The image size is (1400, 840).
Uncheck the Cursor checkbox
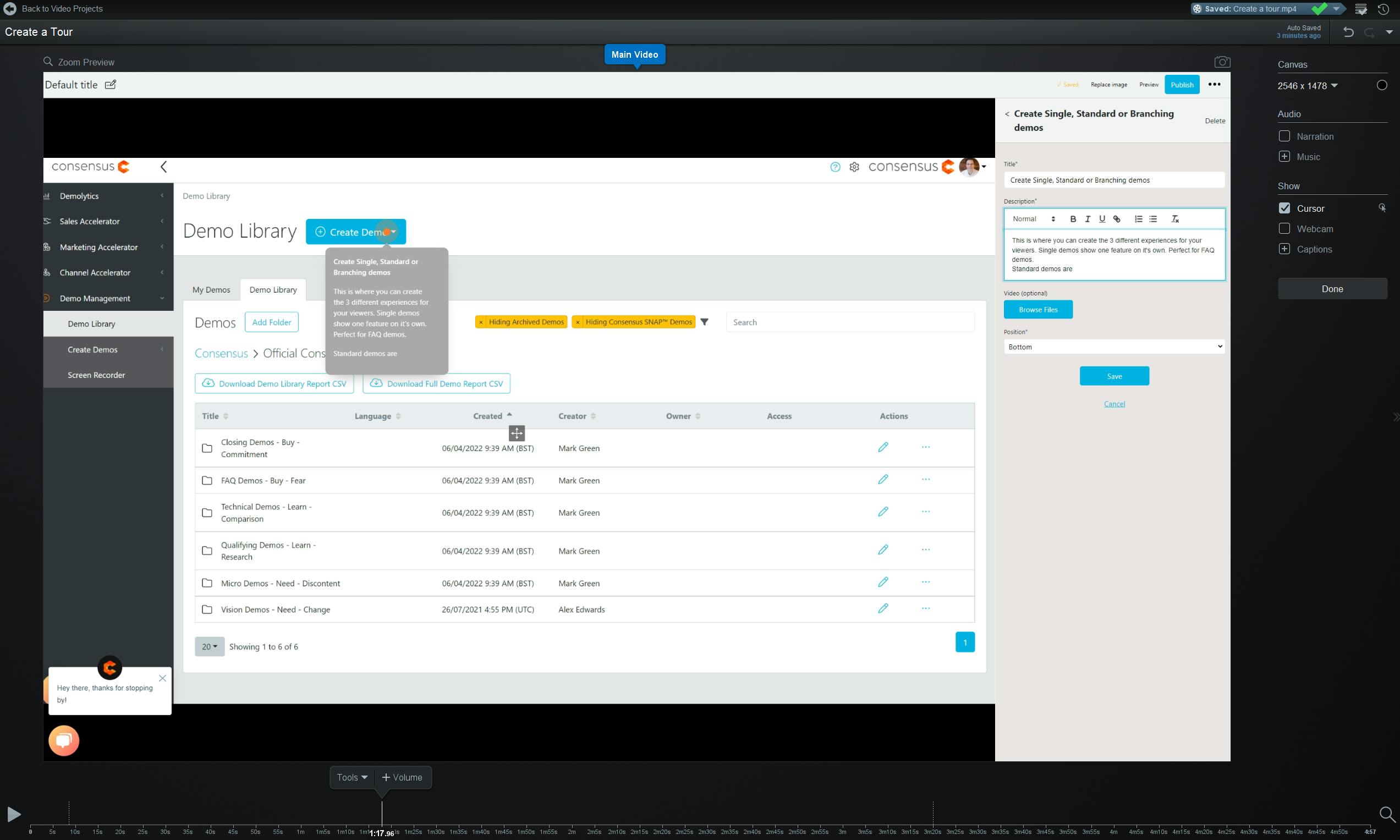[x=1284, y=208]
